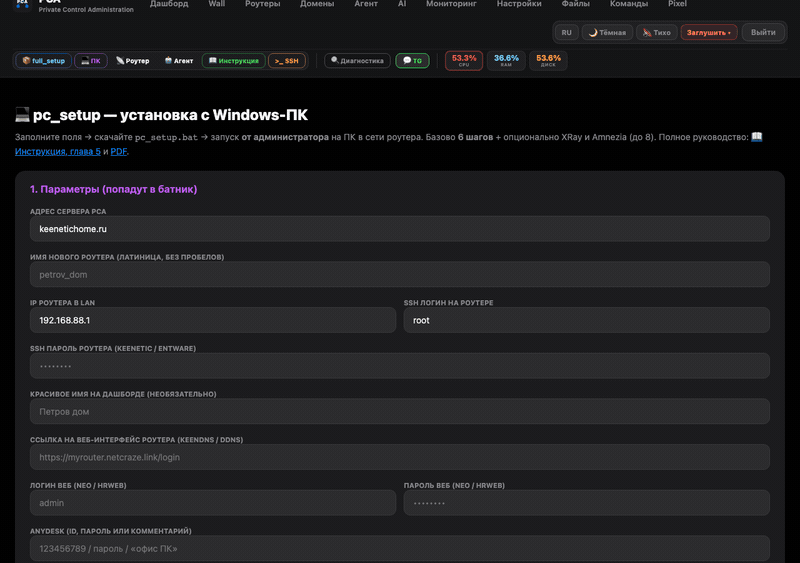800x563 pixels.
Task: Open the Домены menu item
Action: (x=317, y=4)
